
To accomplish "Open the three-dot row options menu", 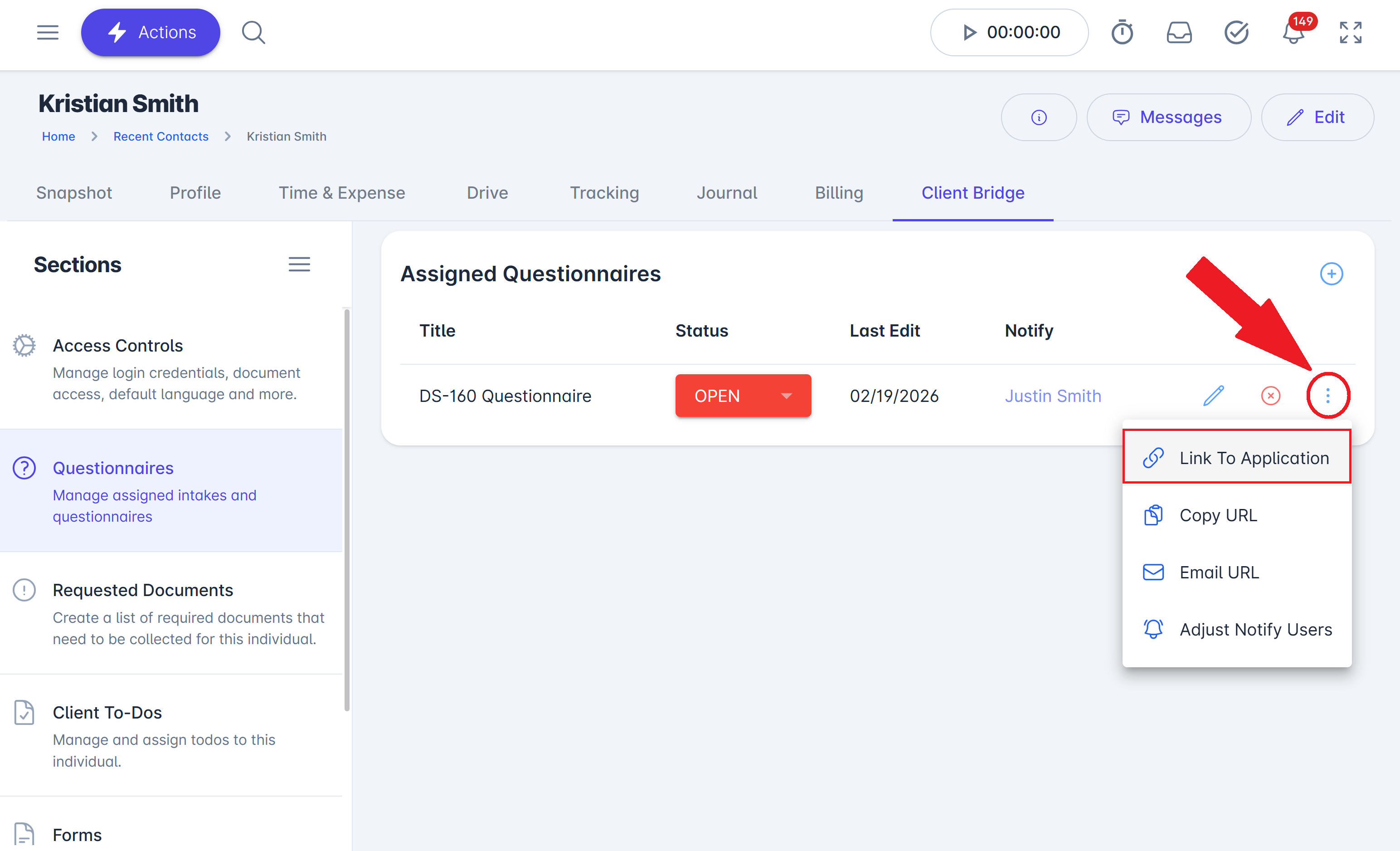I will coord(1328,396).
